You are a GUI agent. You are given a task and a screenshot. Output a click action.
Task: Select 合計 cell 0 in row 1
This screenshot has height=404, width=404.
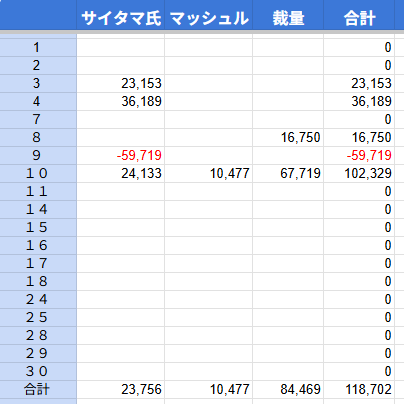(359, 47)
